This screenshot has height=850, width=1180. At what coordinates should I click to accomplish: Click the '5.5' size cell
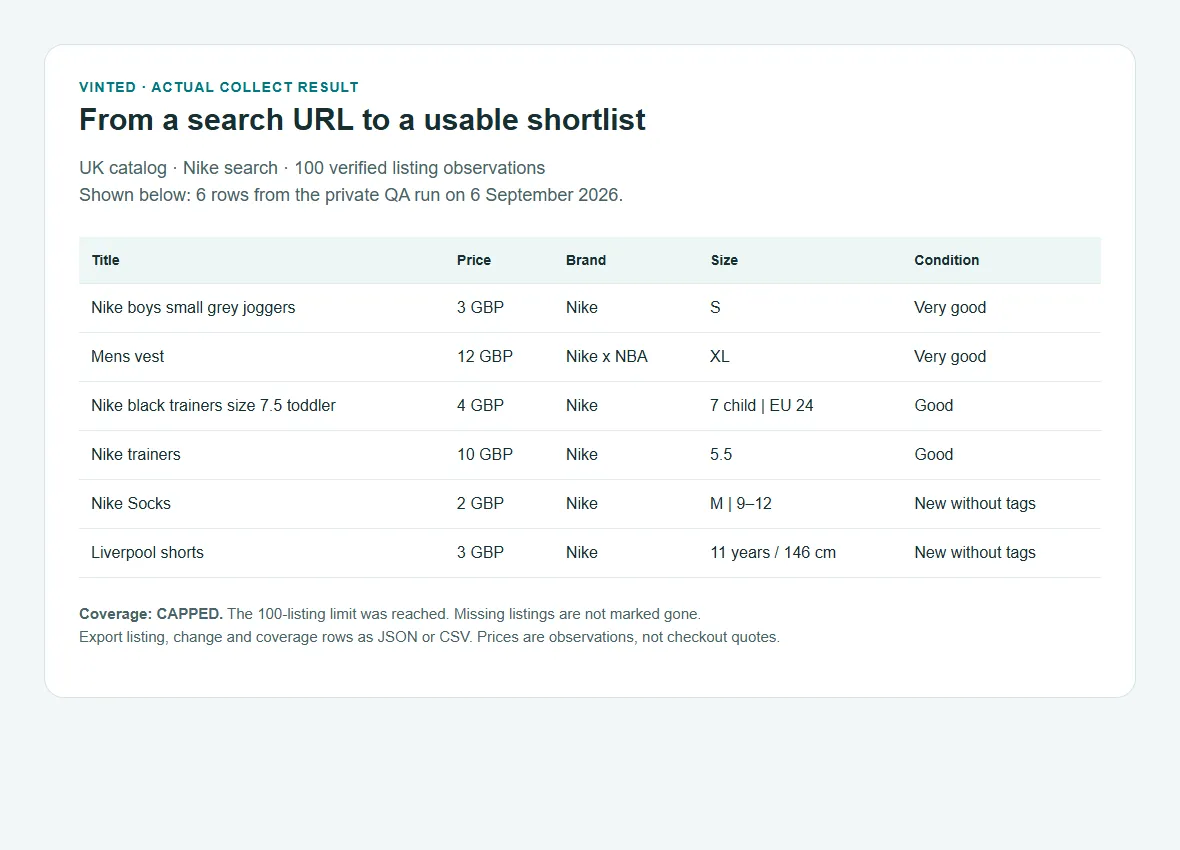(x=721, y=455)
